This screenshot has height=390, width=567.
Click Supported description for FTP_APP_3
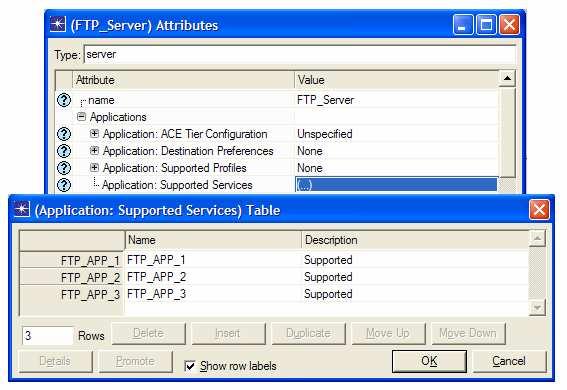pyautogui.click(x=415, y=294)
